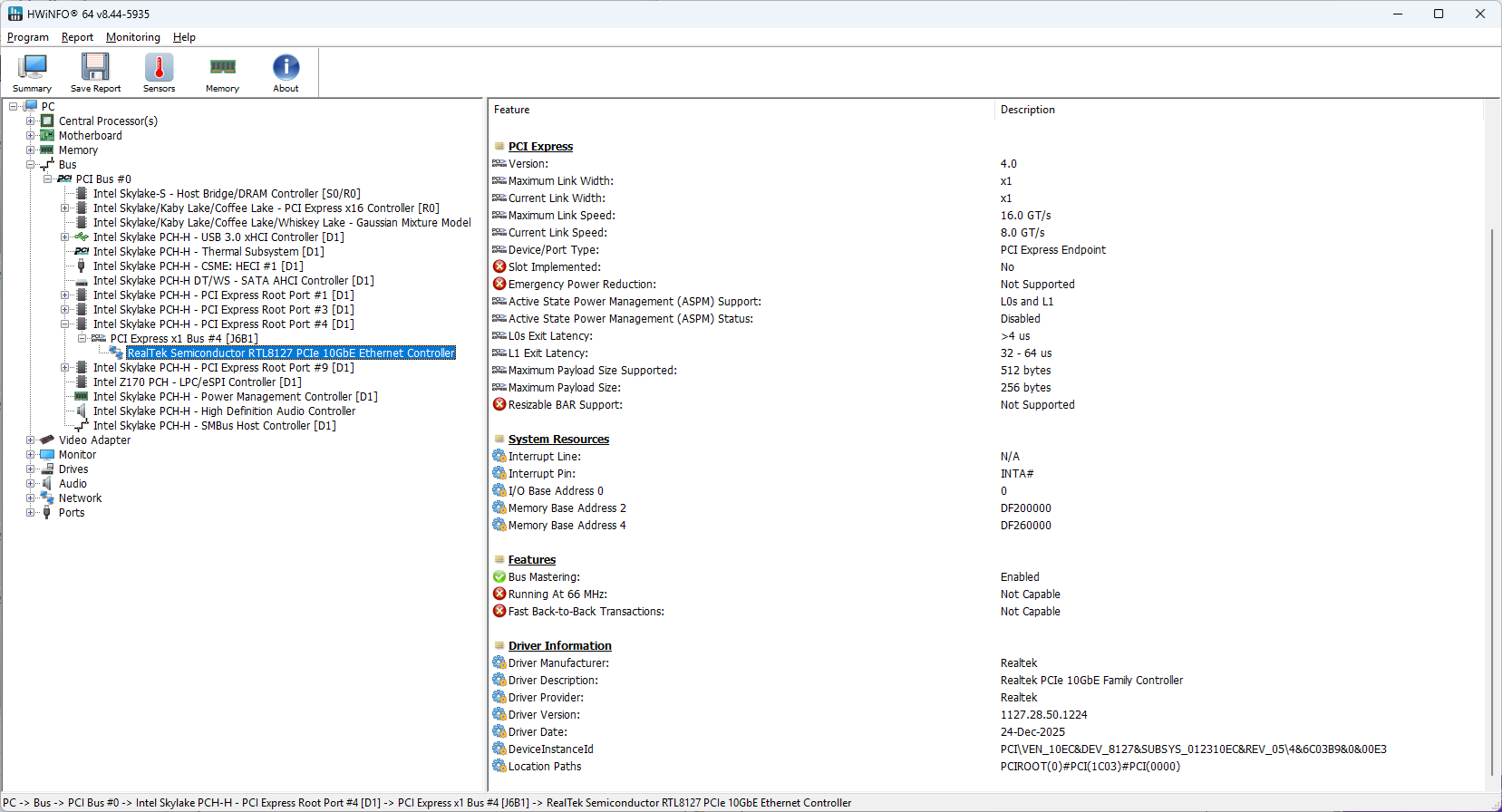
Task: Click the Feature column header
Action: click(741, 110)
